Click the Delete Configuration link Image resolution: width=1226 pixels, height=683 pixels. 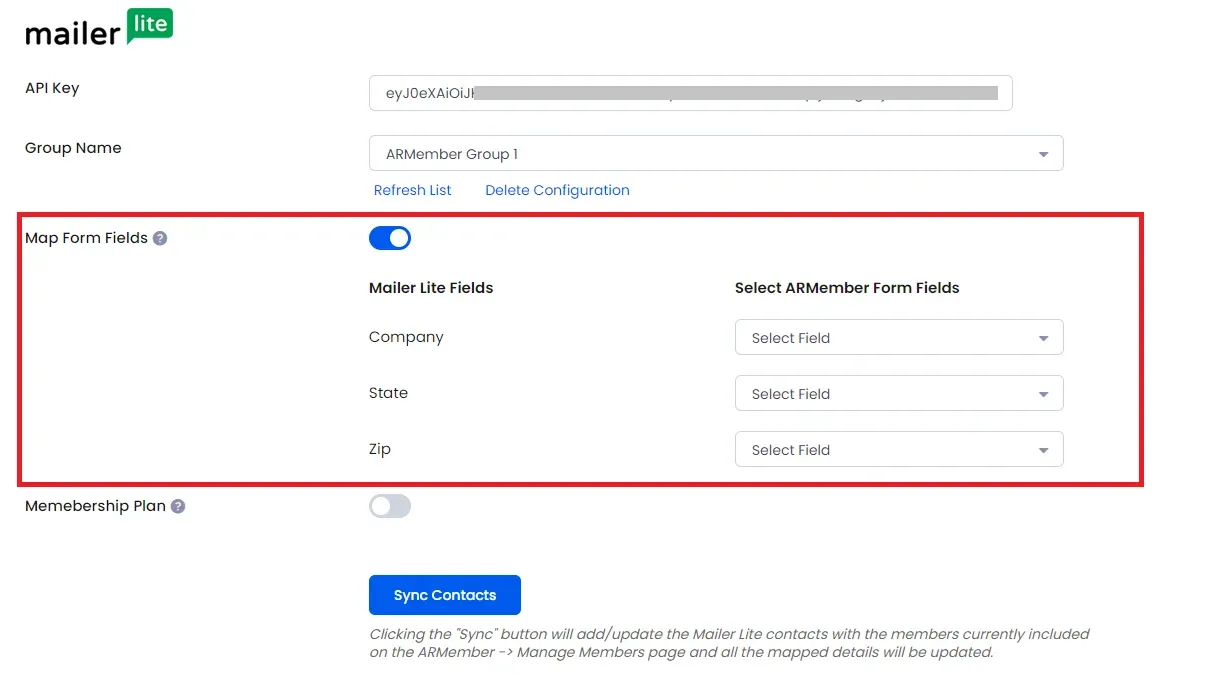557,190
